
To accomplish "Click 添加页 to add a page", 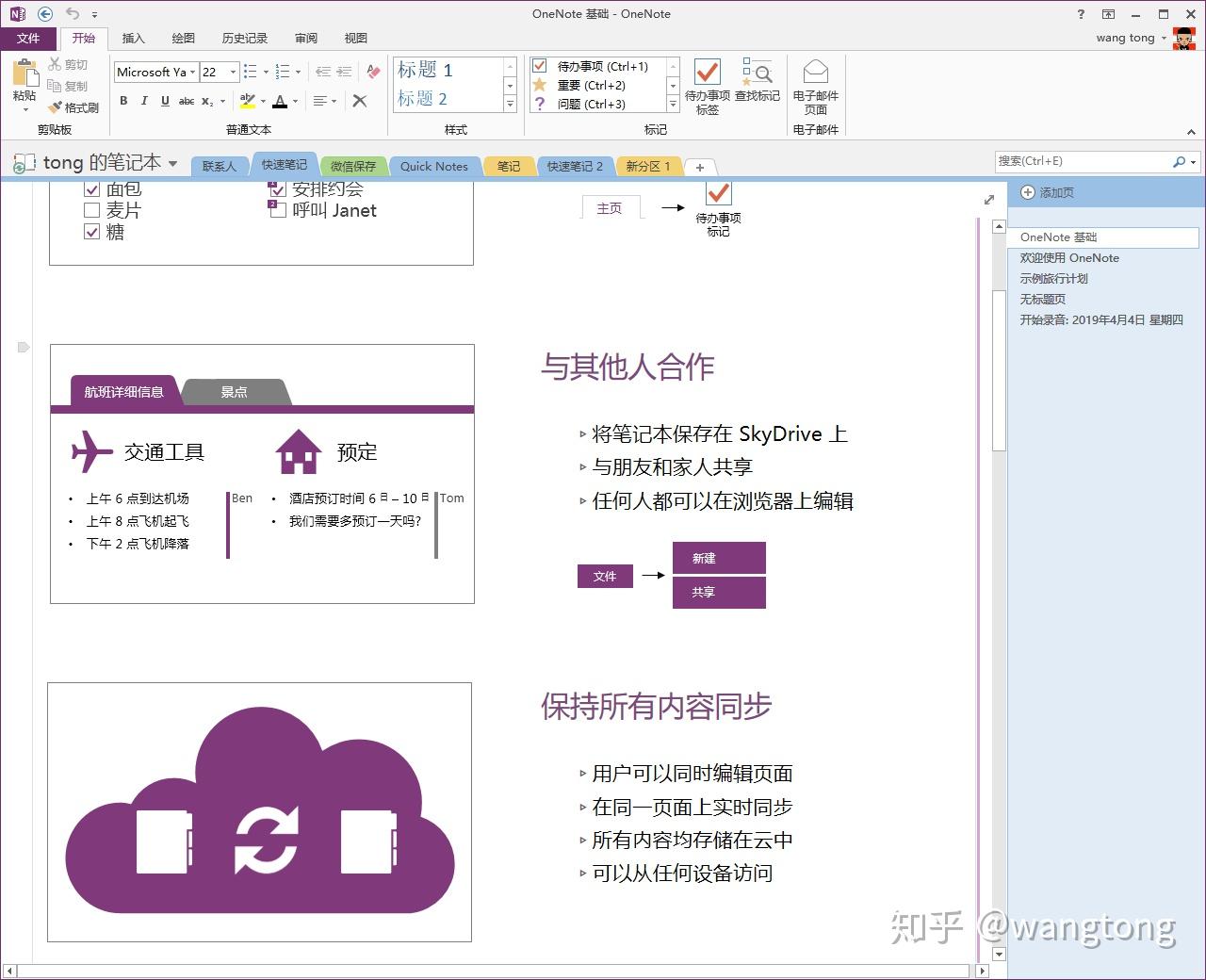I will [1048, 192].
